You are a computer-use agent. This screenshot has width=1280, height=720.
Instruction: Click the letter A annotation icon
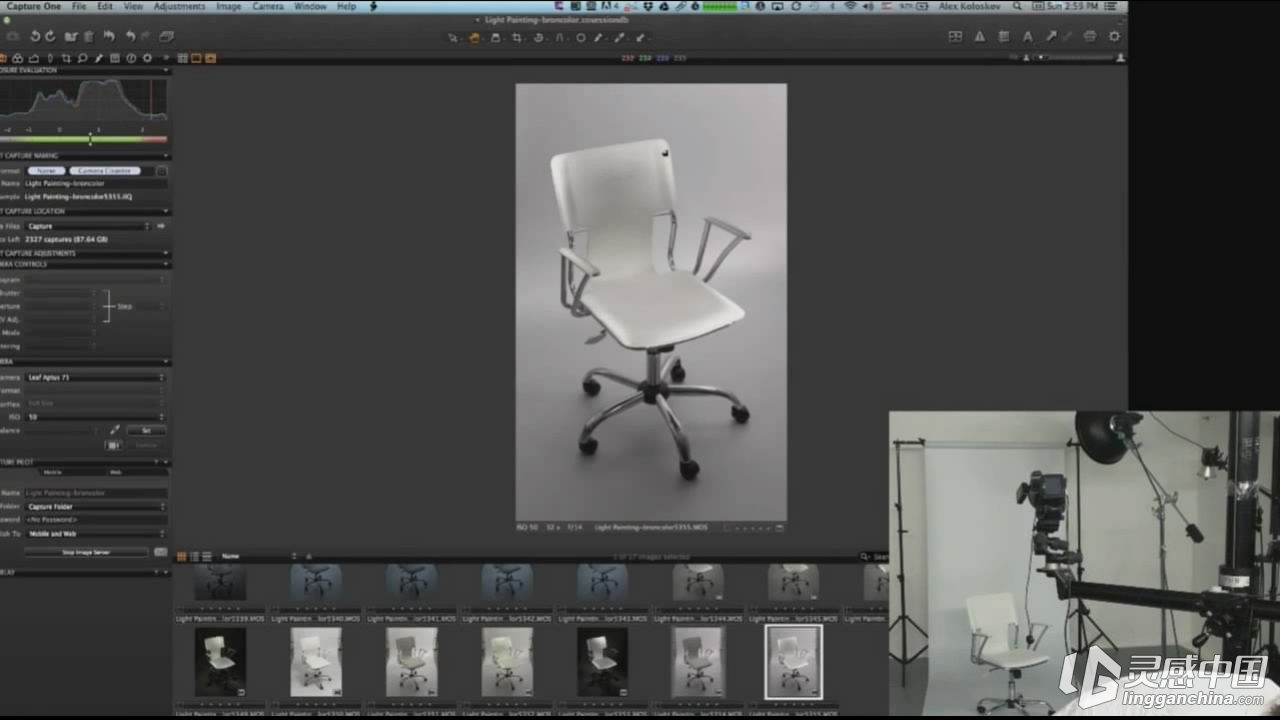coord(1027,36)
